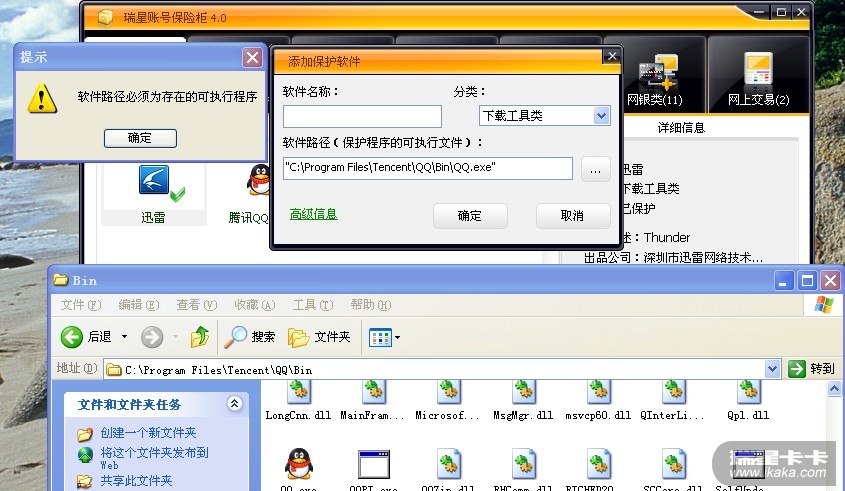Select the QQZip.dll file icon
The image size is (845, 491).
pos(448,464)
